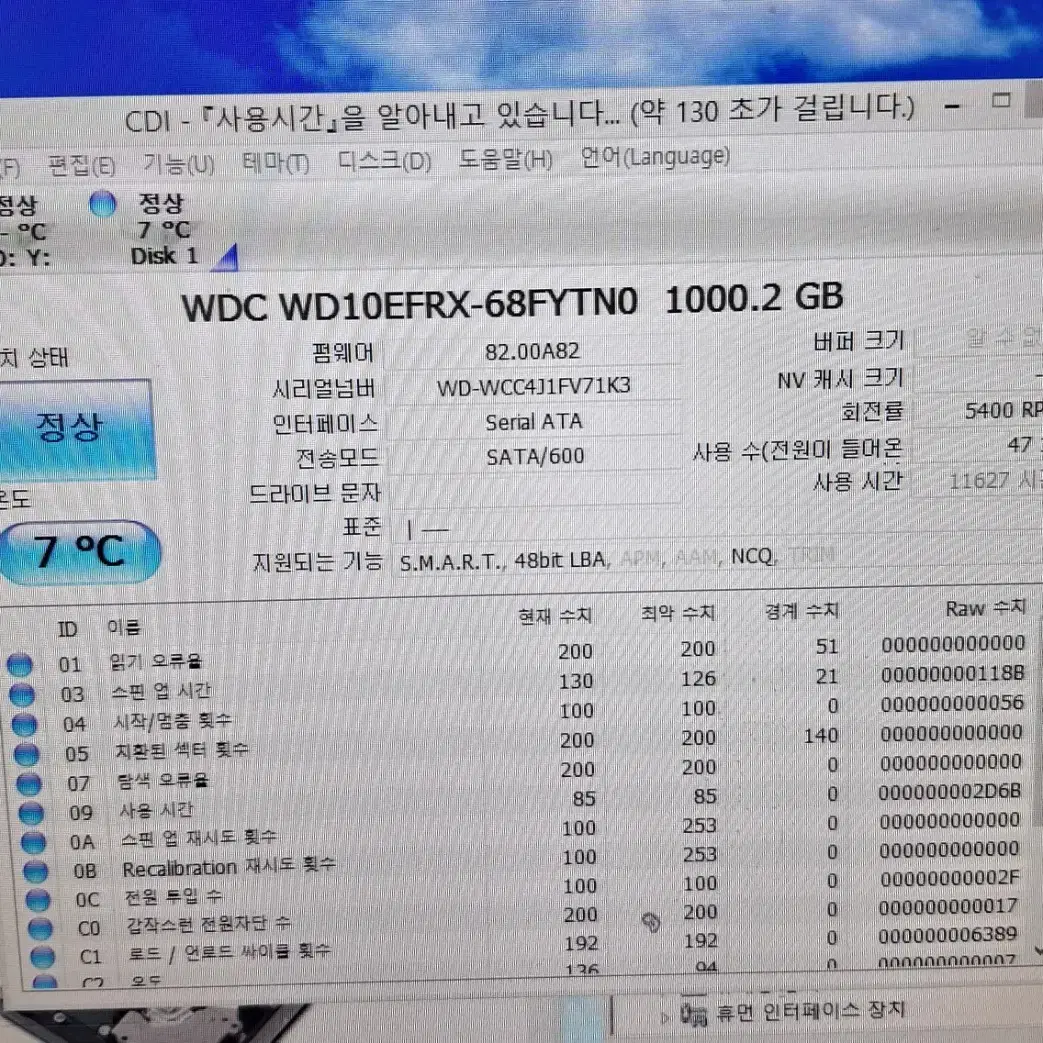Select attribute name 사용 시간 in list
1043x1043 pixels.
[156, 810]
